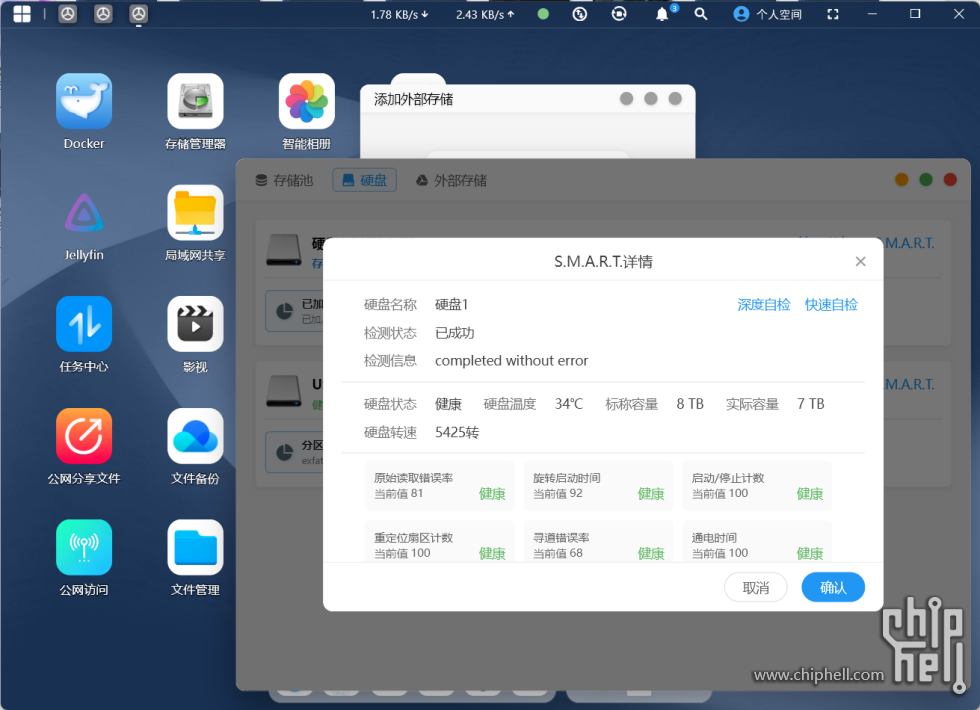Open the Docker app icon
Viewport: 980px width, 710px height.
[x=84, y=102]
